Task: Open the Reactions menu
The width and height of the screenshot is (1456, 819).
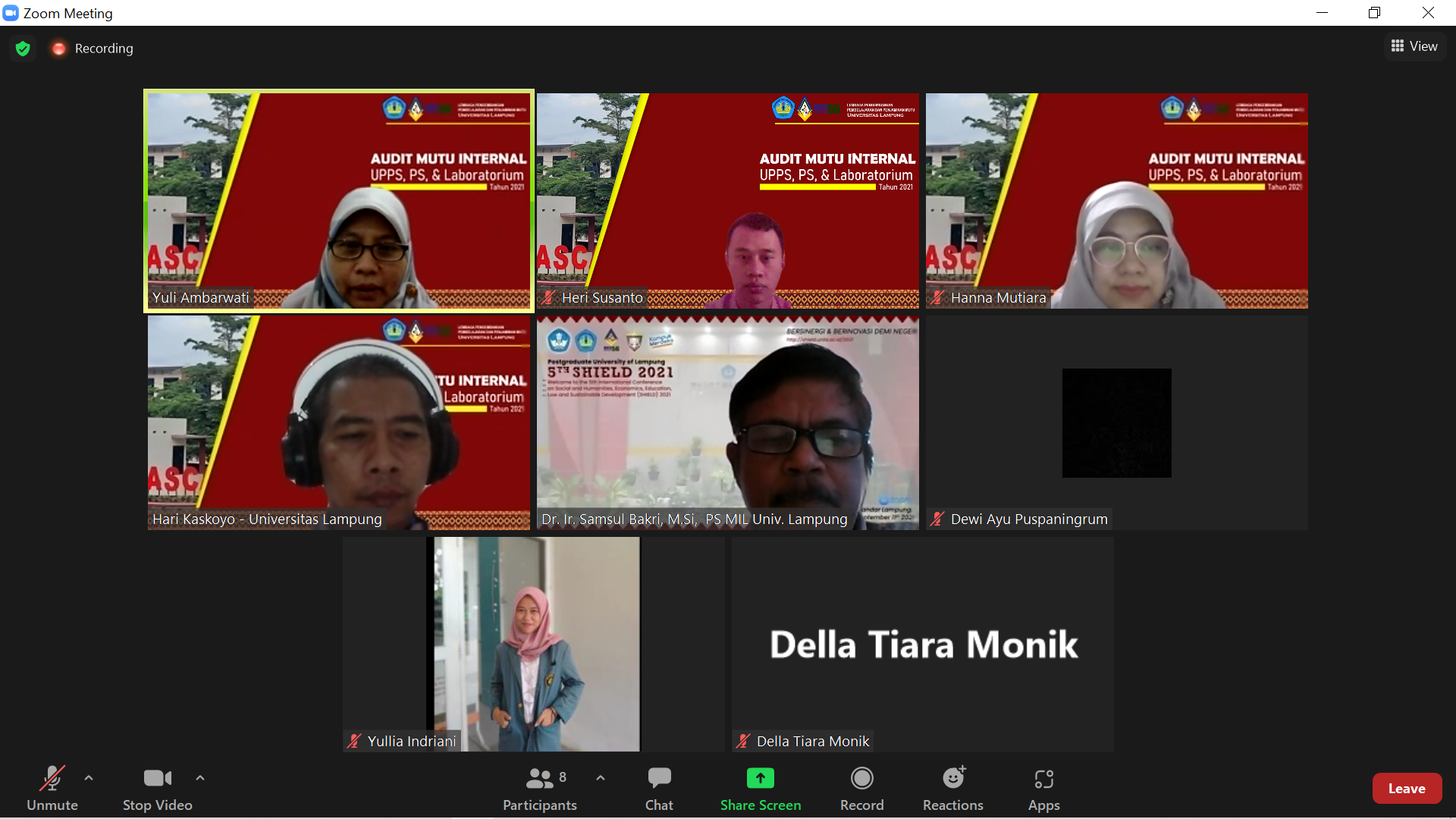Action: 952,789
